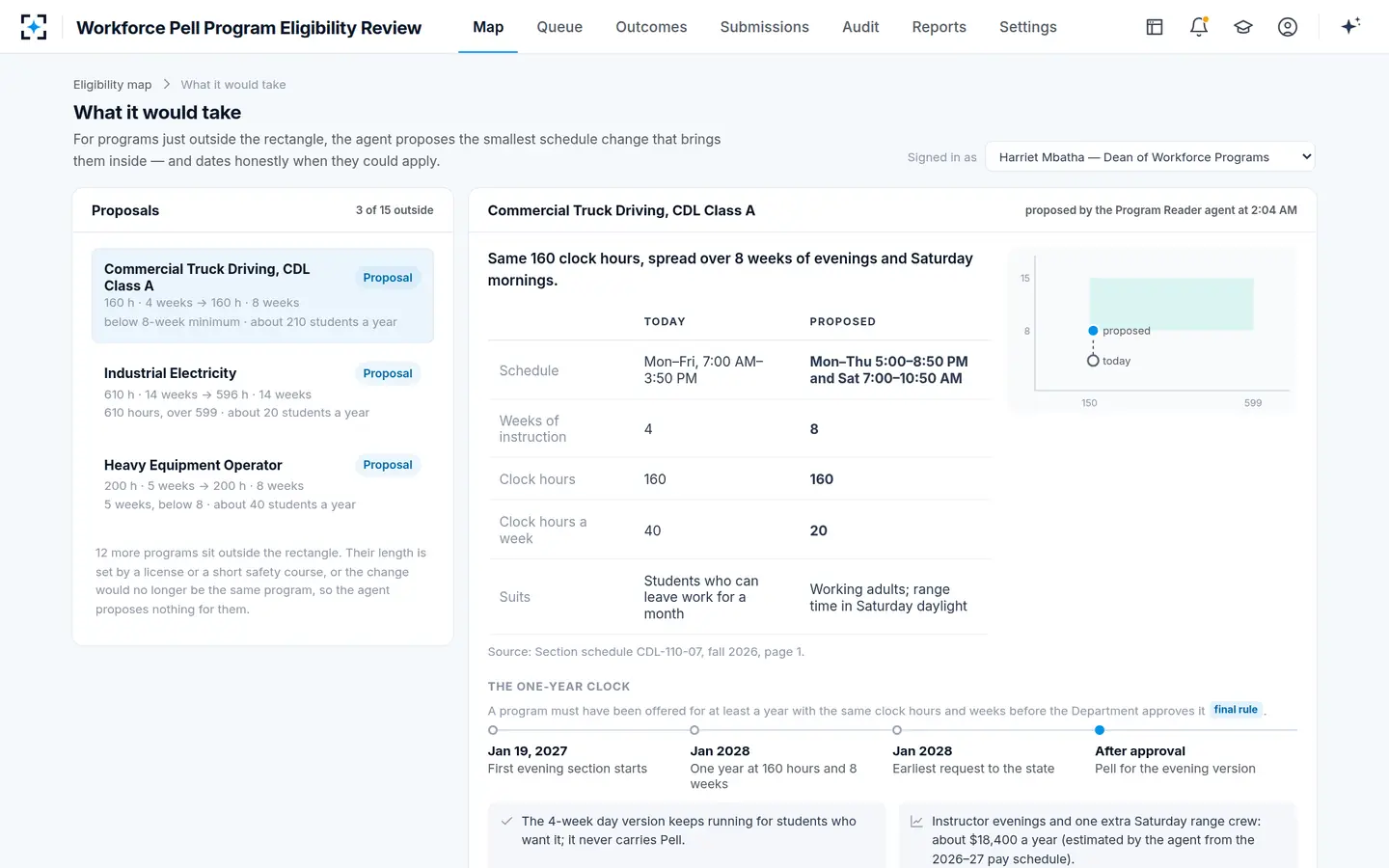Click the '3 of 15 outside' count
This screenshot has width=1389, height=868.
point(395,210)
